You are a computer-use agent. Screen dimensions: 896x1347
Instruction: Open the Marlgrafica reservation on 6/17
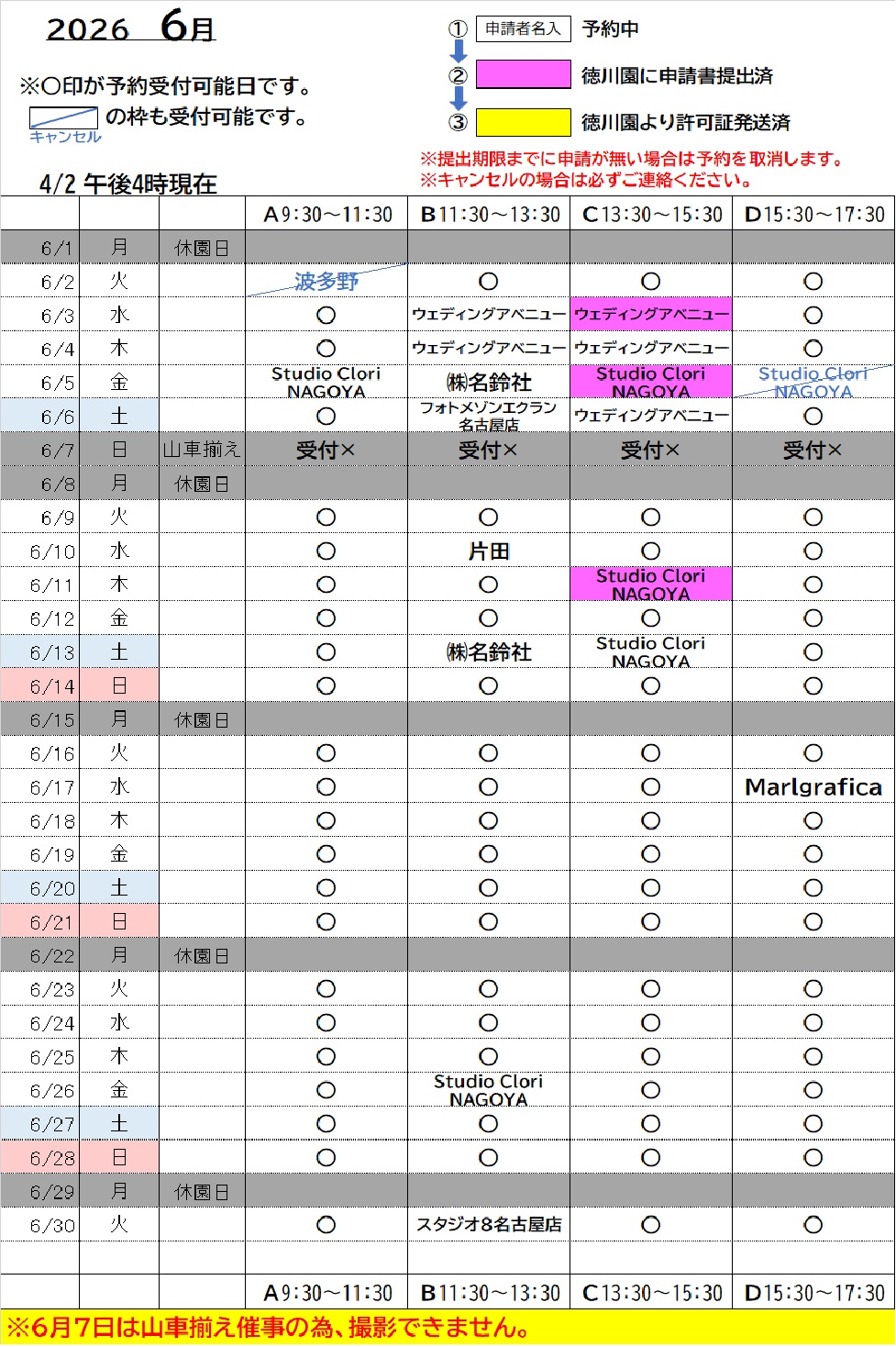tap(813, 787)
